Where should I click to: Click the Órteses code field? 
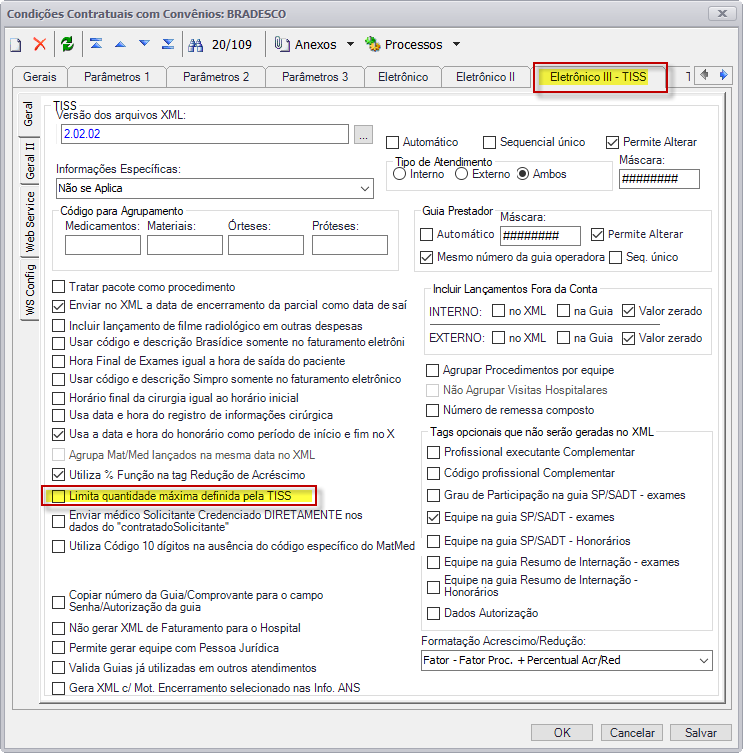(266, 245)
